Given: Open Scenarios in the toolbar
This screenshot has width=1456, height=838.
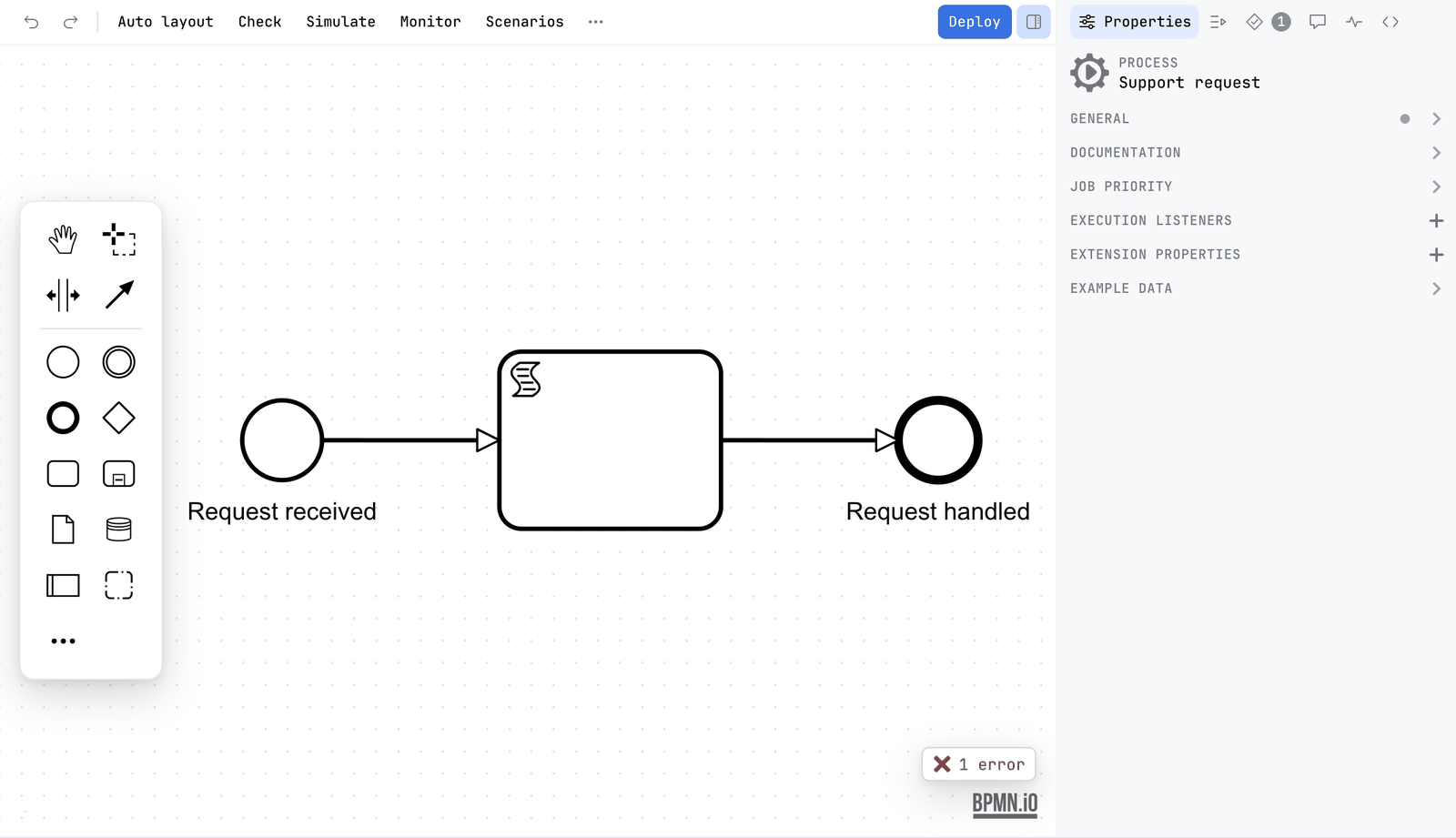Looking at the screenshot, I should [524, 22].
